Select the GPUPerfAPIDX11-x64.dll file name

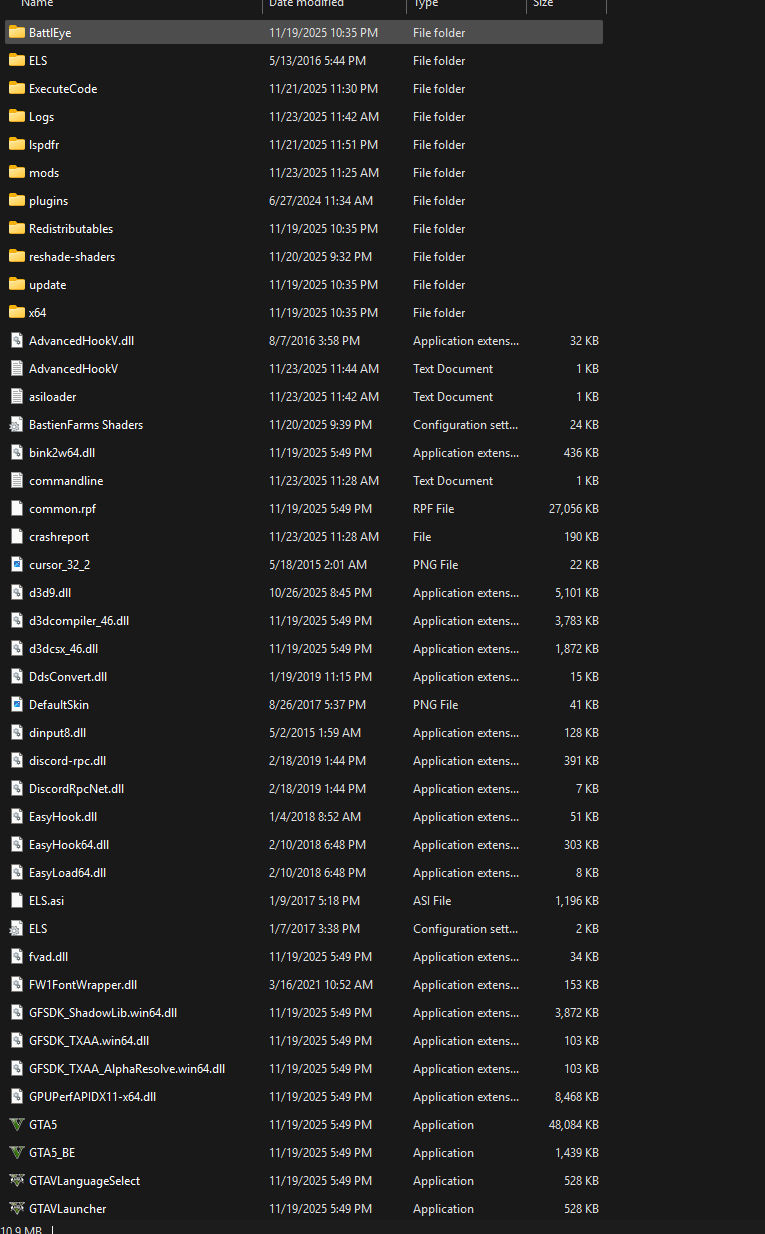pyautogui.click(x=92, y=1097)
